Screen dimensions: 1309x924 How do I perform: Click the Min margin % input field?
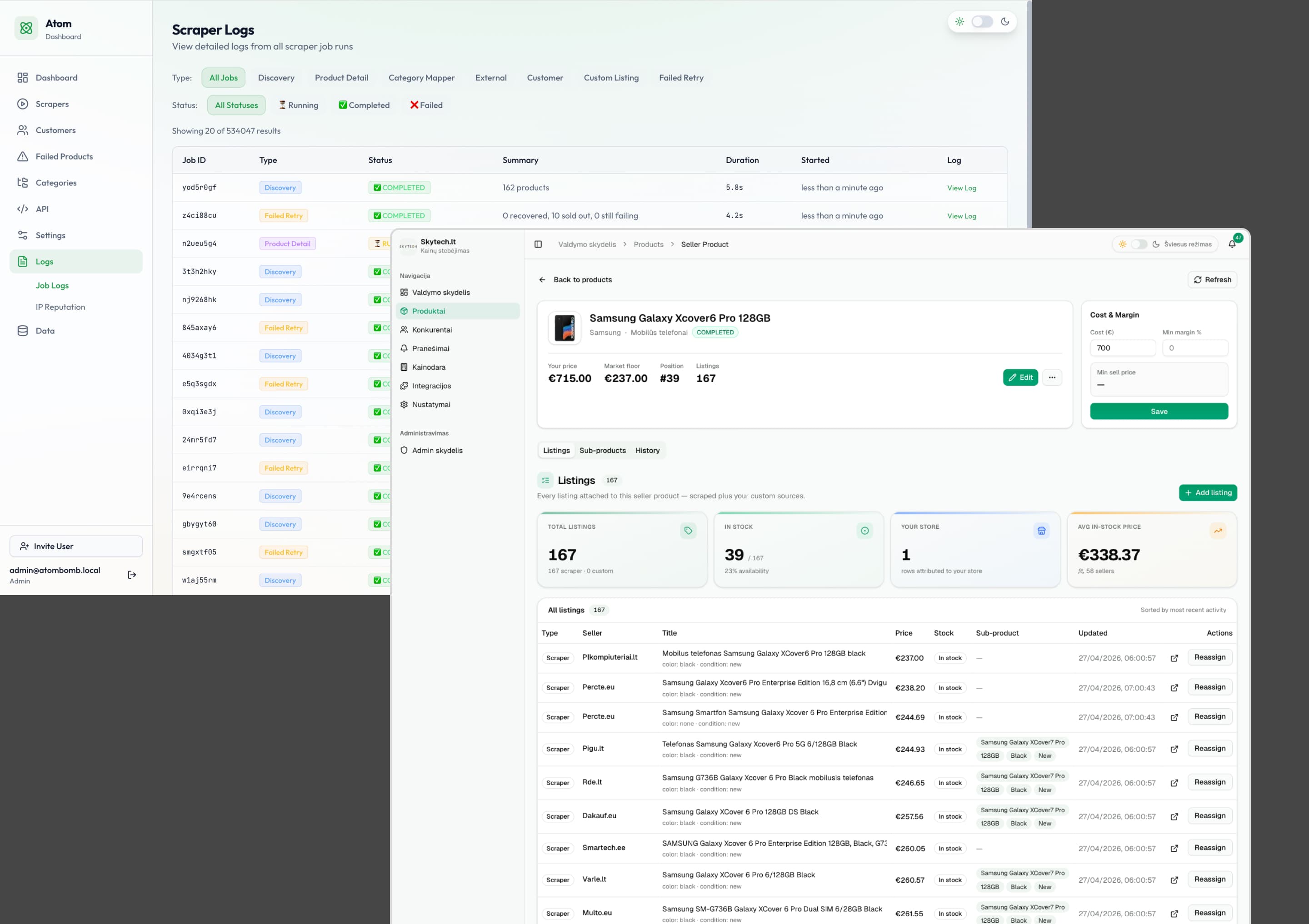pos(1195,348)
